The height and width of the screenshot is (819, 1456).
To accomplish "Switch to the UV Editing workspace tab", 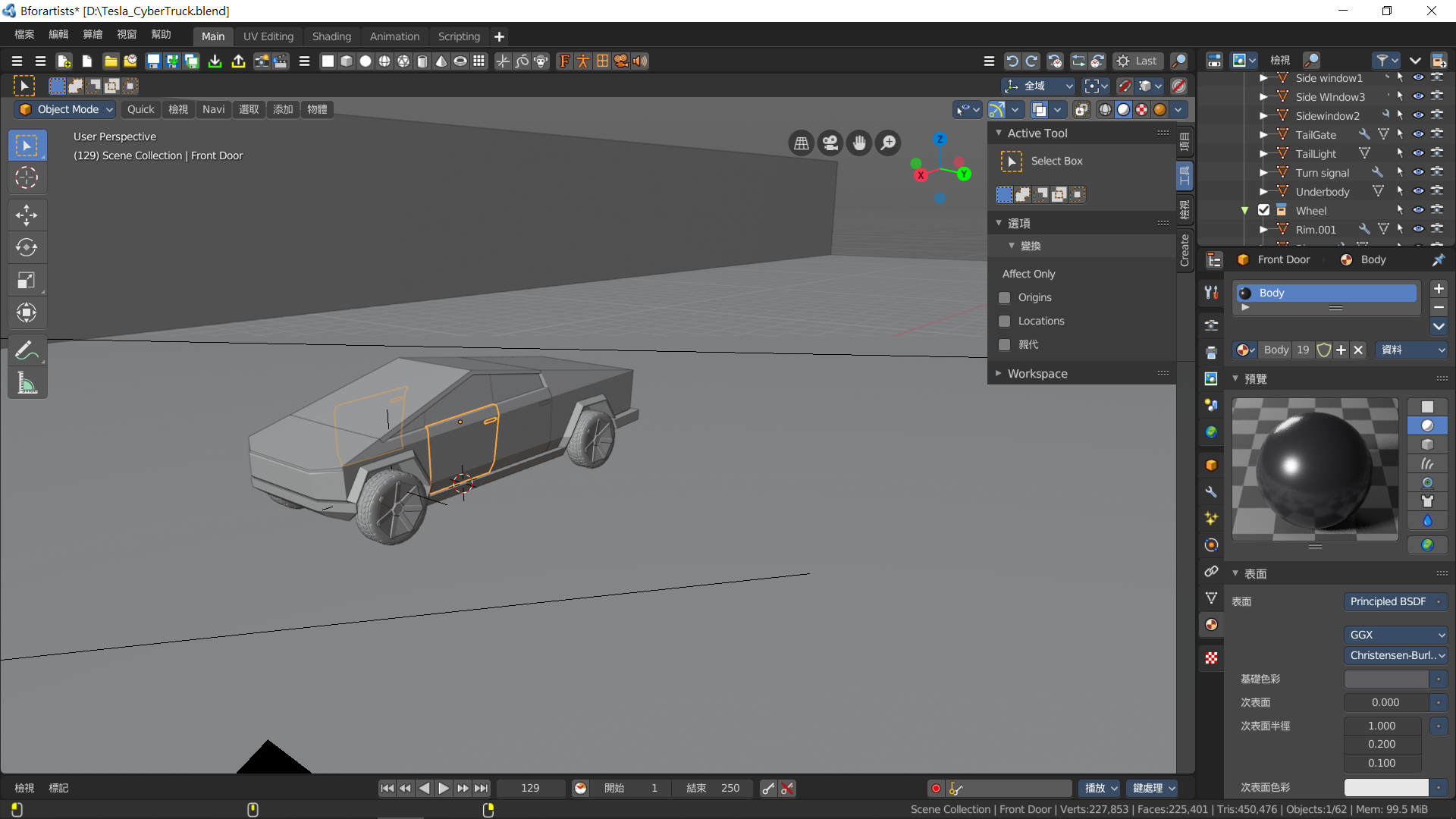I will (268, 36).
